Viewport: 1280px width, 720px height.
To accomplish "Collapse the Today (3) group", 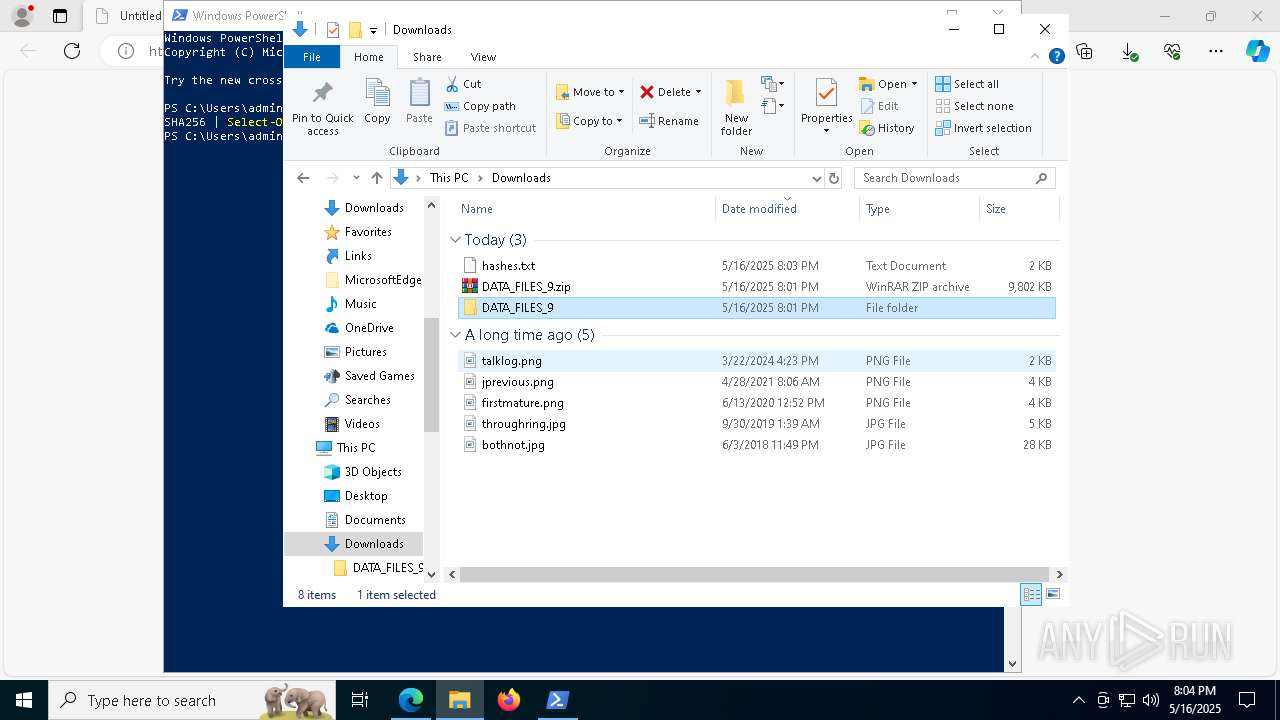I will (455, 240).
